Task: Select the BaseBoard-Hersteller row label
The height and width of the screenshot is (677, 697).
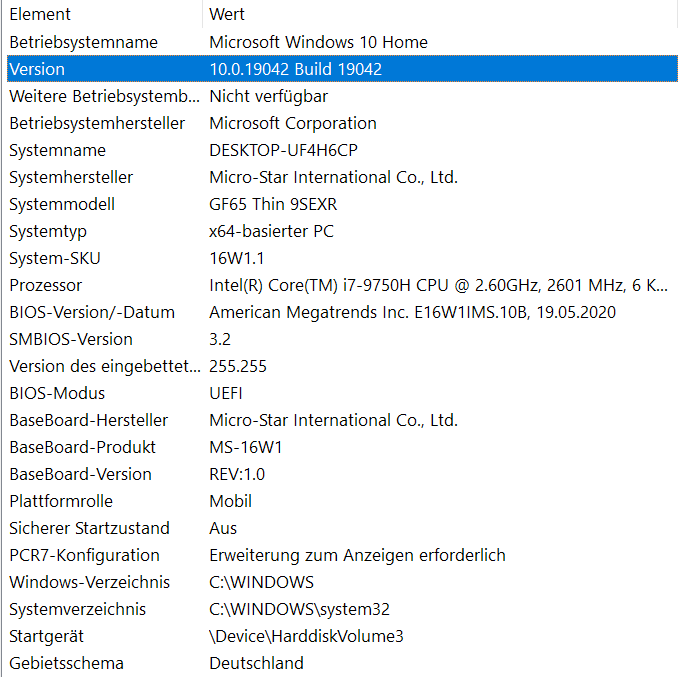Action: [x=88, y=421]
